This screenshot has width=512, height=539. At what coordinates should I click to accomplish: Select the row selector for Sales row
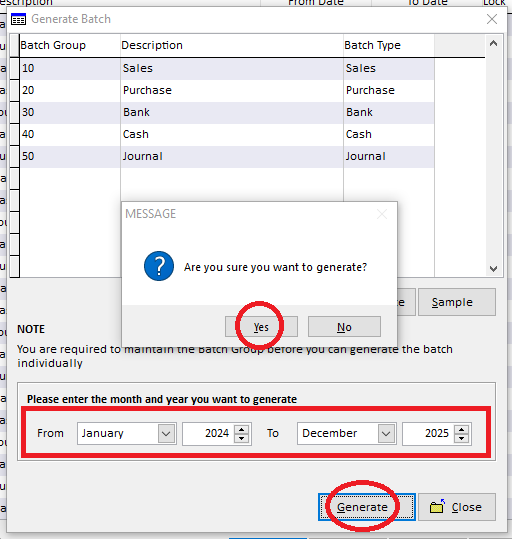point(14,68)
